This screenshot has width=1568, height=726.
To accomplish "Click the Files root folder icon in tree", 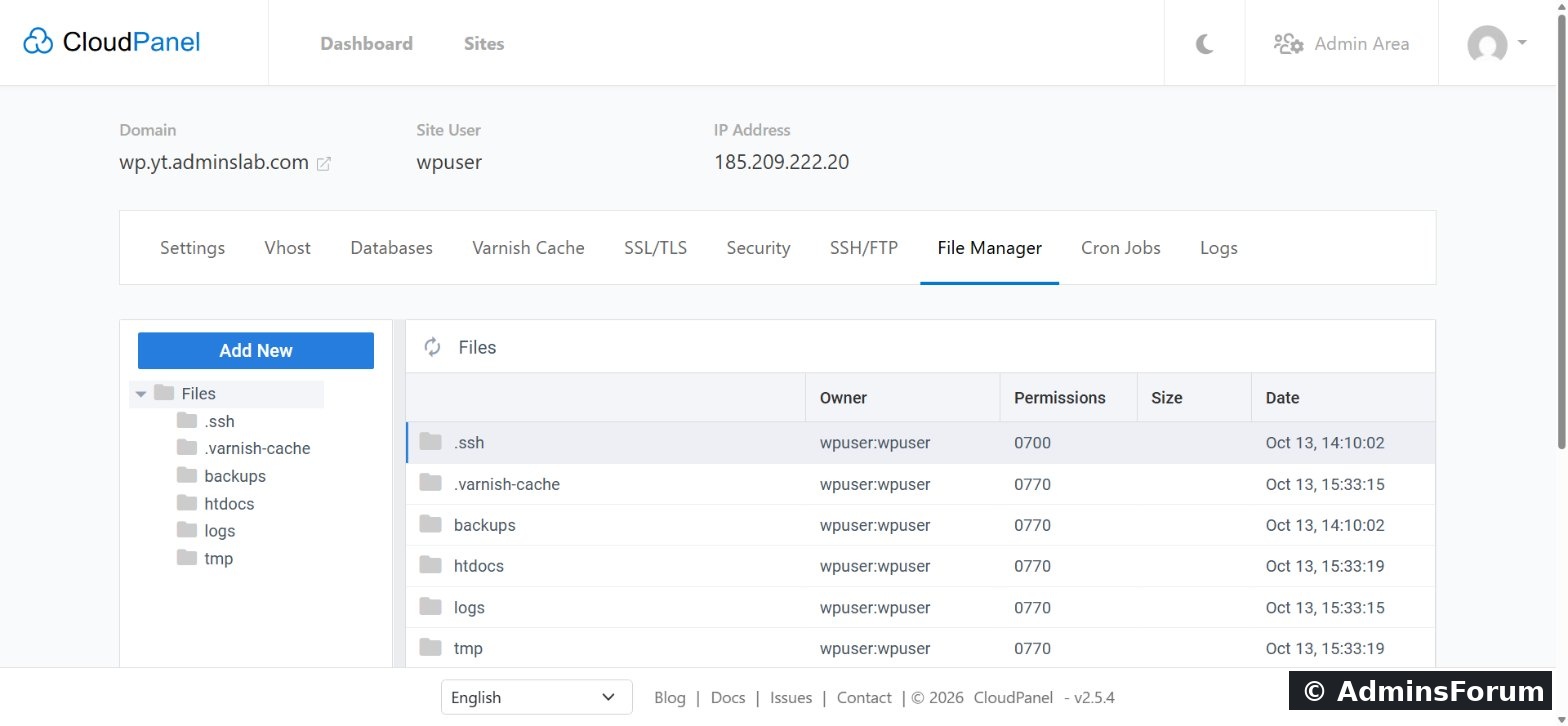I will 164,393.
